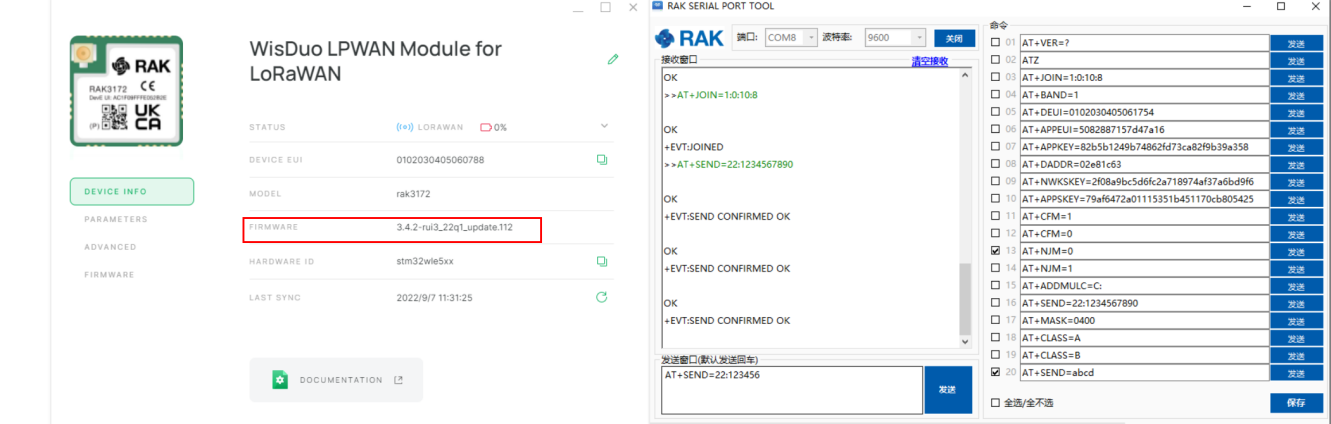Uncheck checkbox 20 for AT+SEND=abcd
Image resolution: width=1331 pixels, height=424 pixels.
pyautogui.click(x=995, y=372)
